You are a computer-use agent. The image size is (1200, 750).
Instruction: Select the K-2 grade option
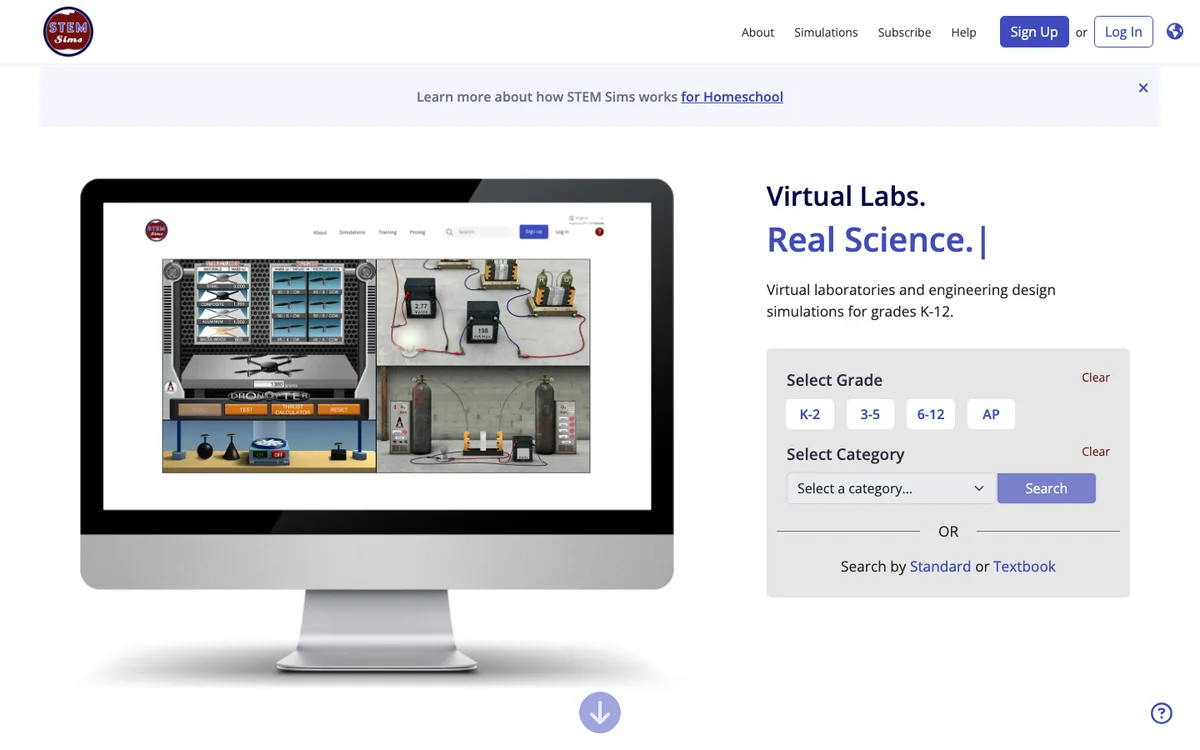[810, 414]
